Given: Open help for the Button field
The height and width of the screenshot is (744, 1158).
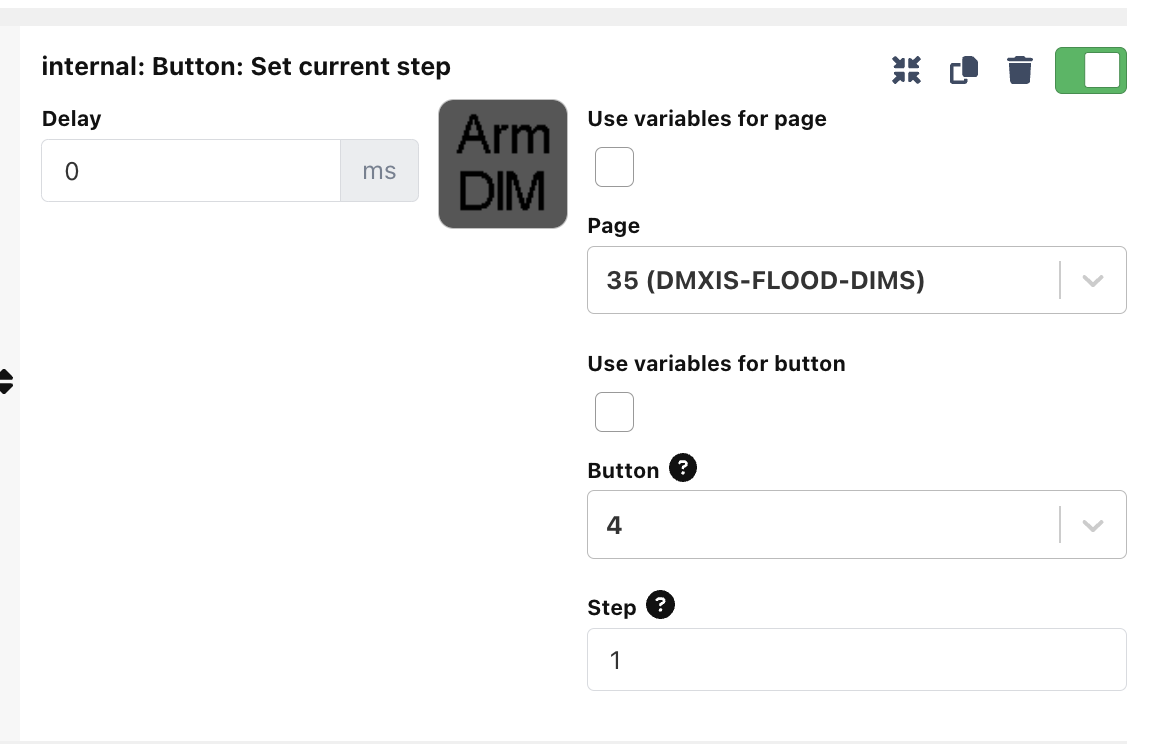Looking at the screenshot, I should point(682,468).
